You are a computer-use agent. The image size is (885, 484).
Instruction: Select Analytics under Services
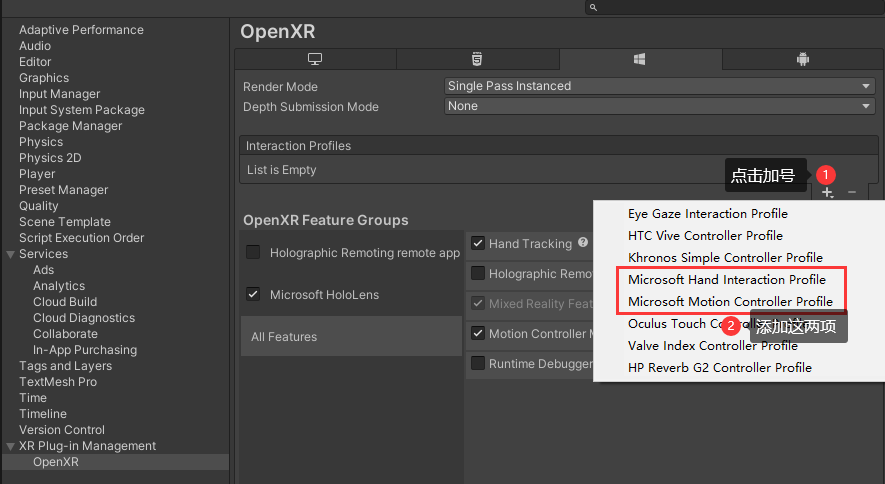(x=59, y=286)
